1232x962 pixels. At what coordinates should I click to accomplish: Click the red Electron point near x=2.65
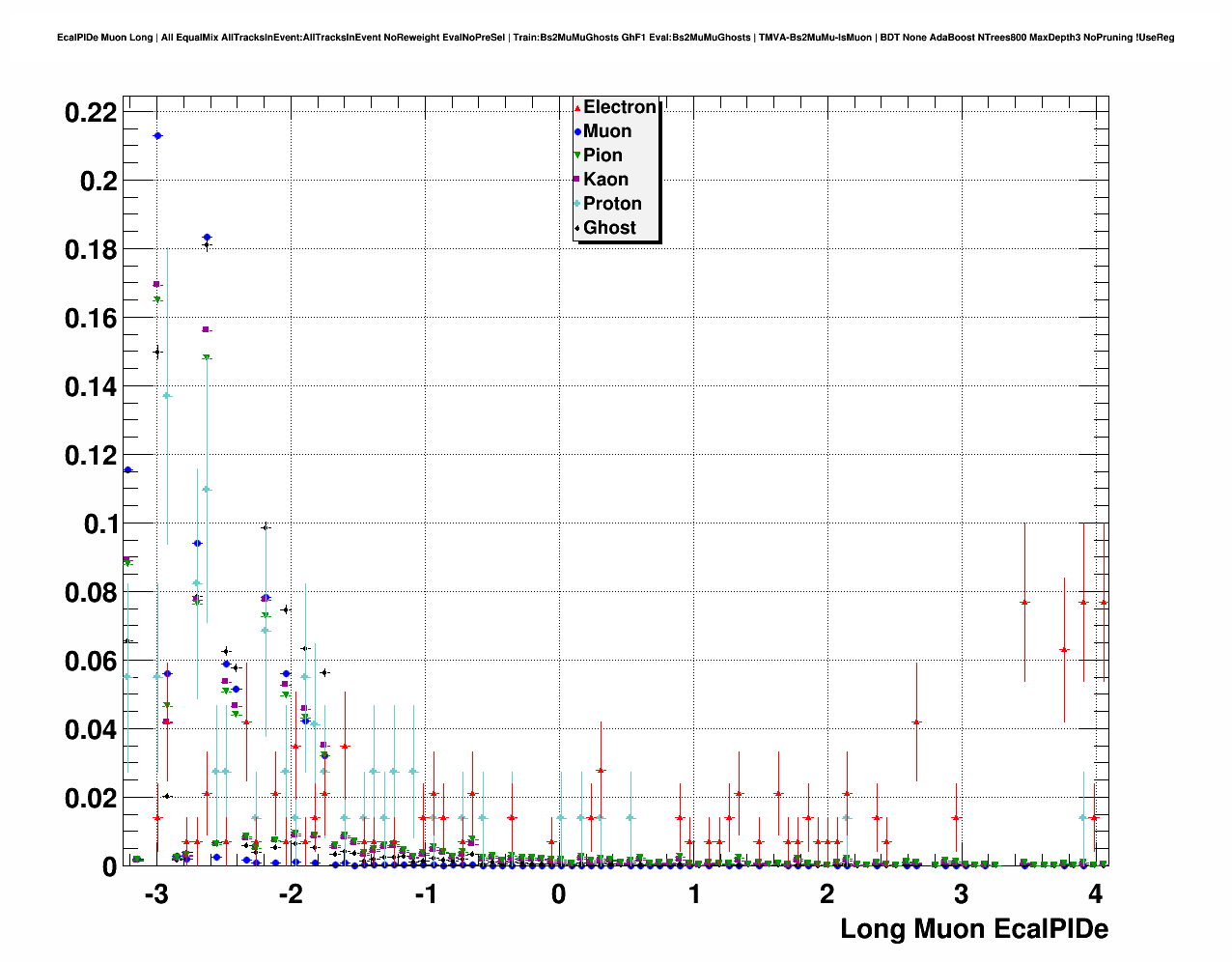916,722
